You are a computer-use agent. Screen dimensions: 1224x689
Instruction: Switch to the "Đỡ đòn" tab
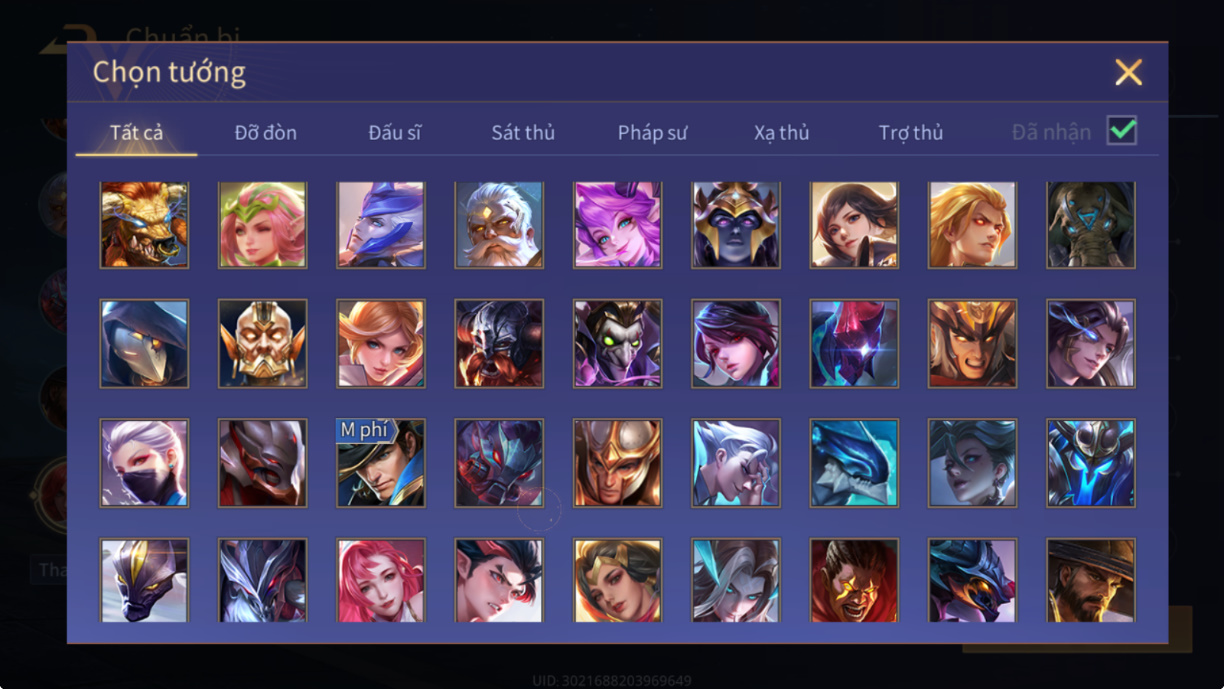[x=266, y=132]
